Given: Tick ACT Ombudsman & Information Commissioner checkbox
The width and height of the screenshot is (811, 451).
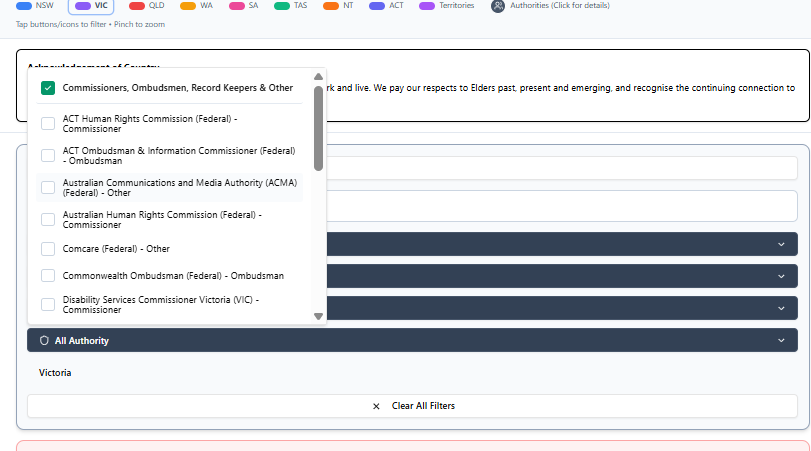Looking at the screenshot, I should tap(48, 156).
